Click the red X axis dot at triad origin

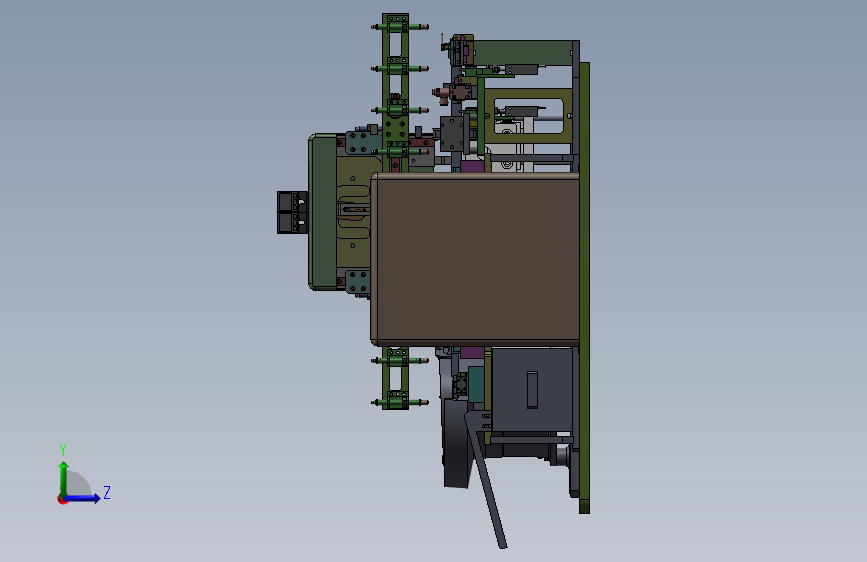pyautogui.click(x=62, y=499)
